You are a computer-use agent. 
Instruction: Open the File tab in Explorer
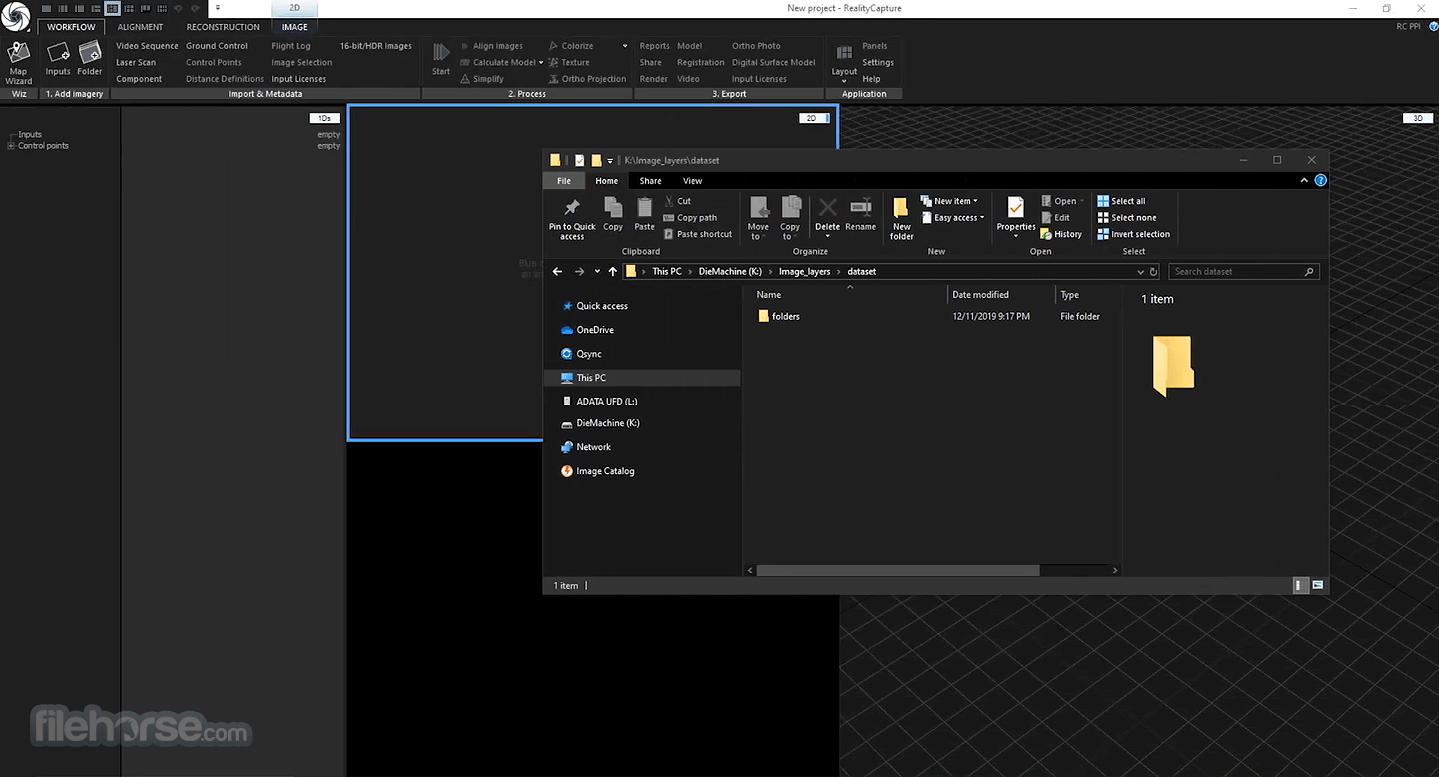[564, 181]
